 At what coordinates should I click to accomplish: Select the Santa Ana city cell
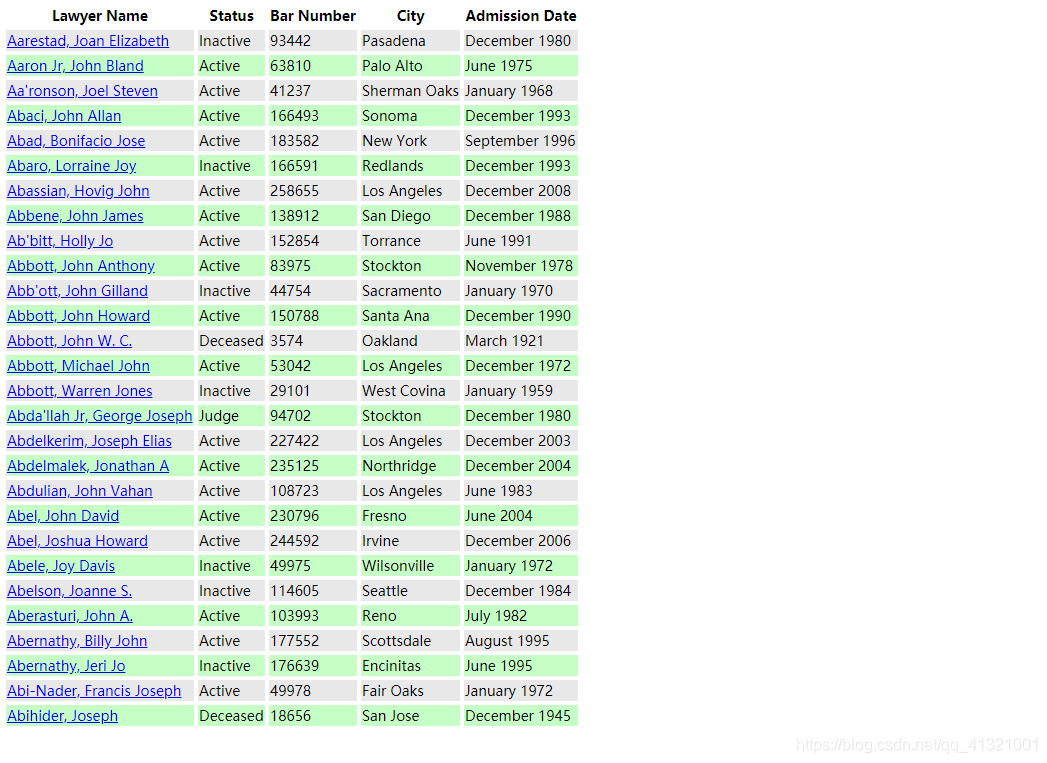pyautogui.click(x=410, y=316)
